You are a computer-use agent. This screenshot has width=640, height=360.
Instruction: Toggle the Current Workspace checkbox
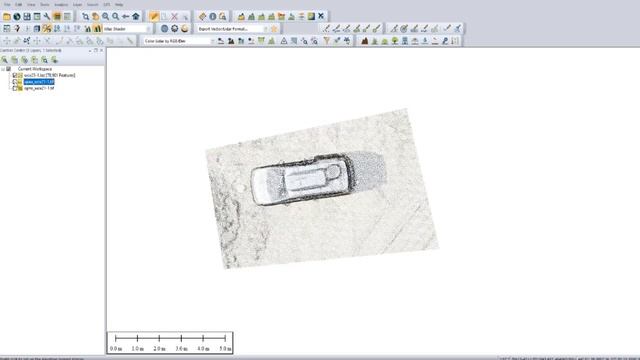[9, 69]
